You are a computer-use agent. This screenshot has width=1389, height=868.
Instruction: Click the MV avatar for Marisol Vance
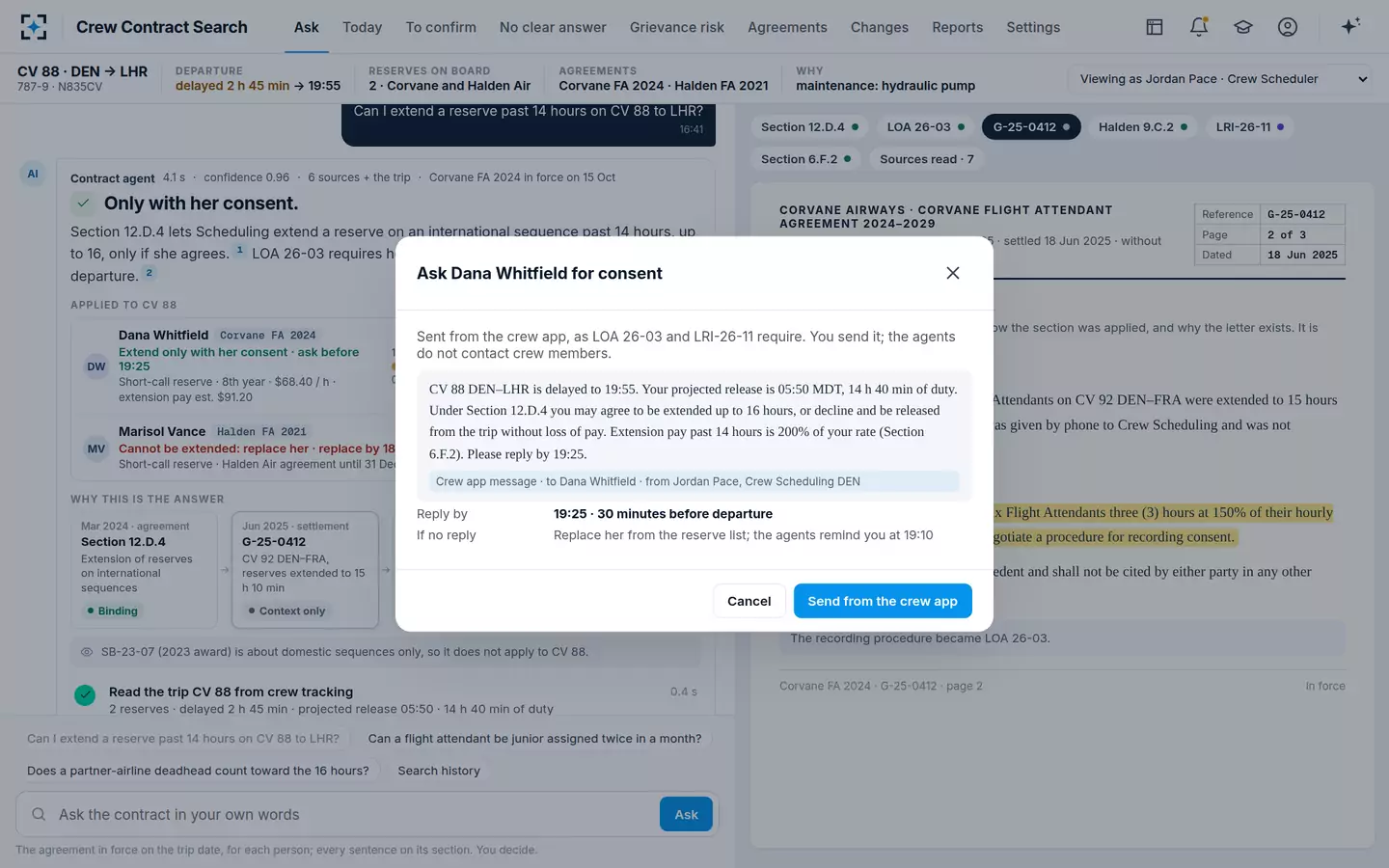pyautogui.click(x=96, y=448)
